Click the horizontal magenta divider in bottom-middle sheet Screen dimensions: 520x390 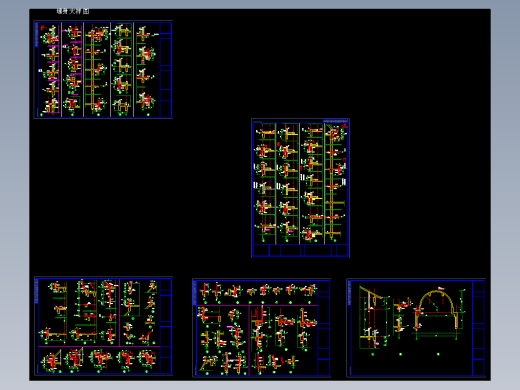(257, 305)
